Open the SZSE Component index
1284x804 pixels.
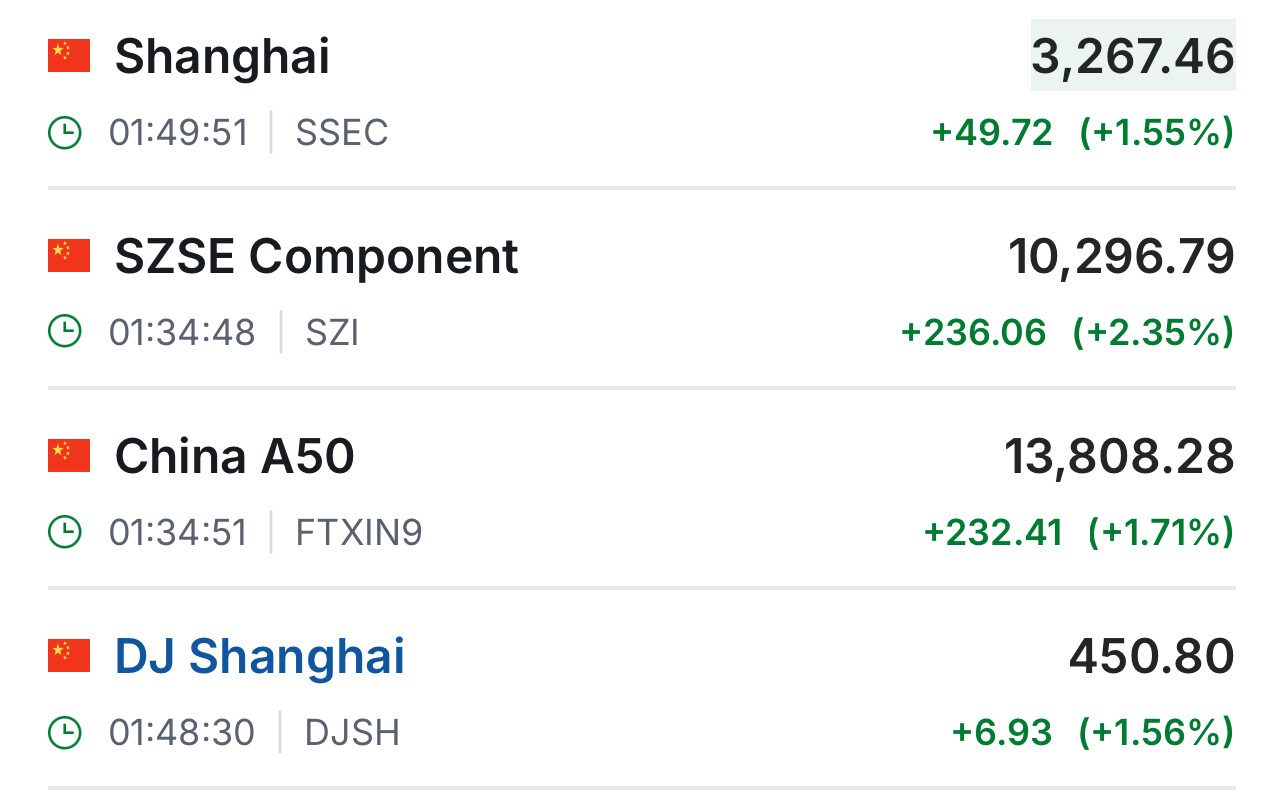(316, 256)
